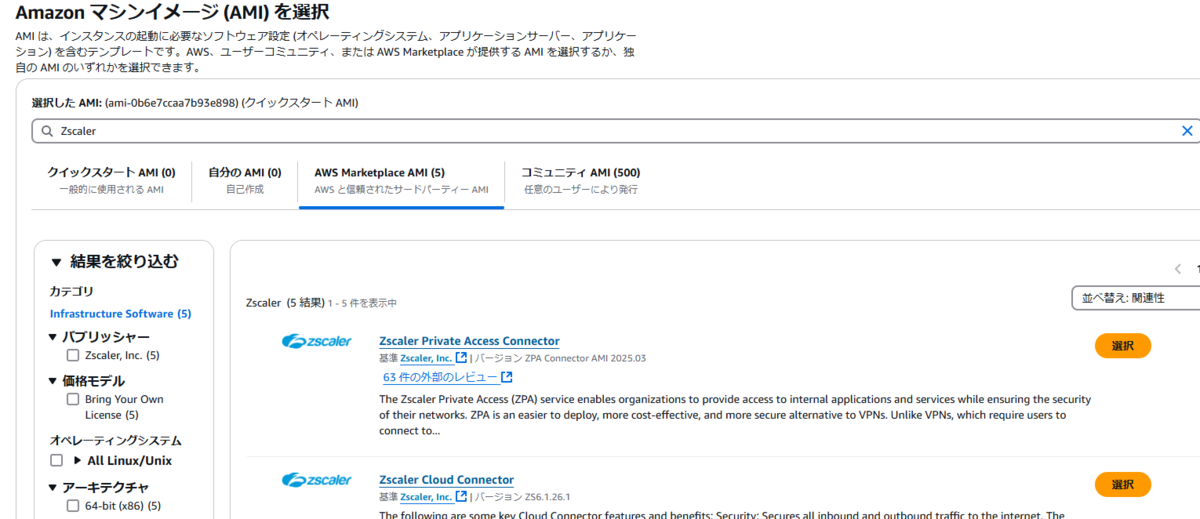The height and width of the screenshot is (519, 1200).
Task: Click Zscaler, Inc. vendor link under Private Access Connector
Action: coord(426,358)
